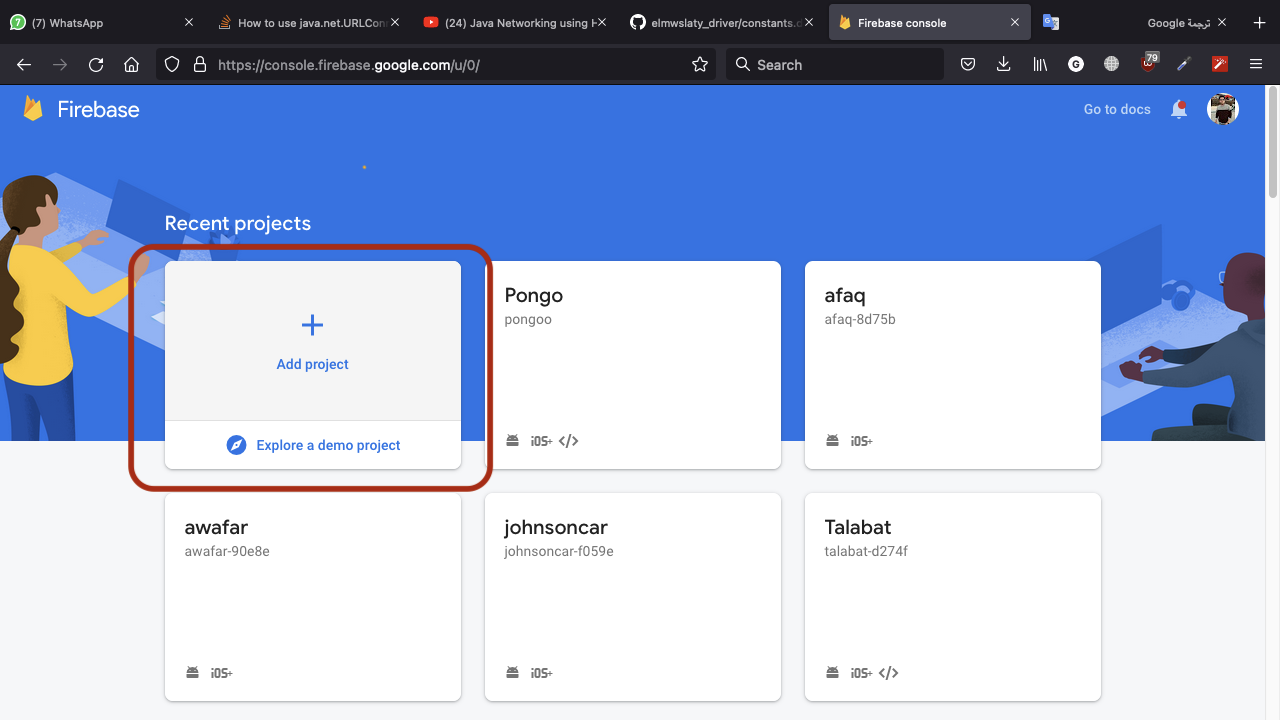Click project ID text talabat-d274f
The width and height of the screenshot is (1280, 720).
(866, 551)
